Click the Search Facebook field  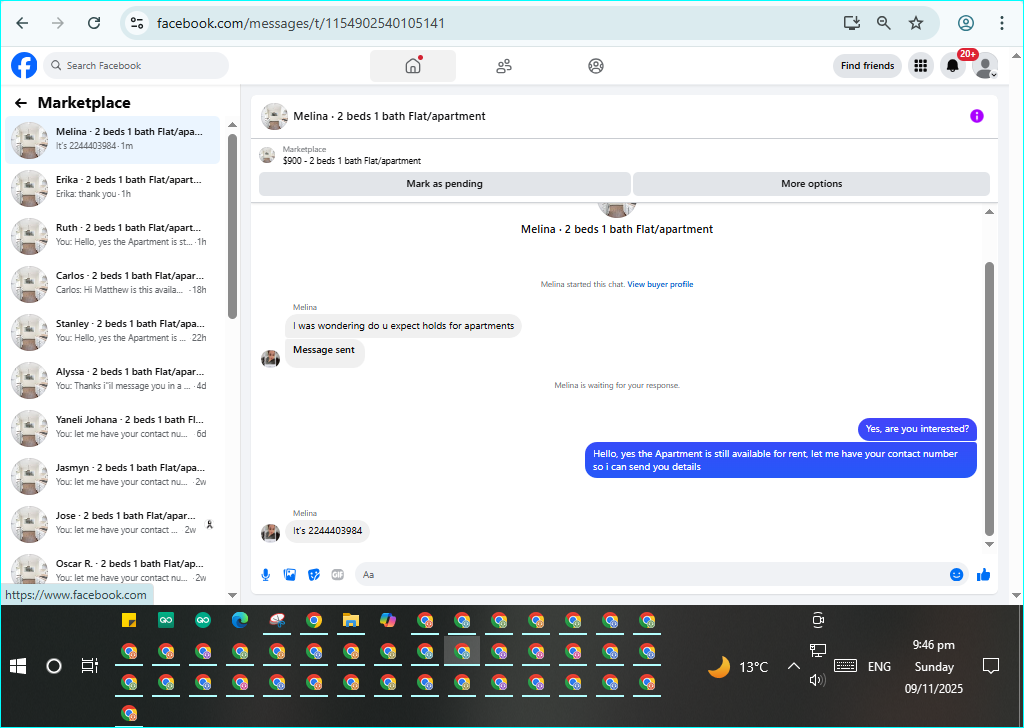coord(136,65)
